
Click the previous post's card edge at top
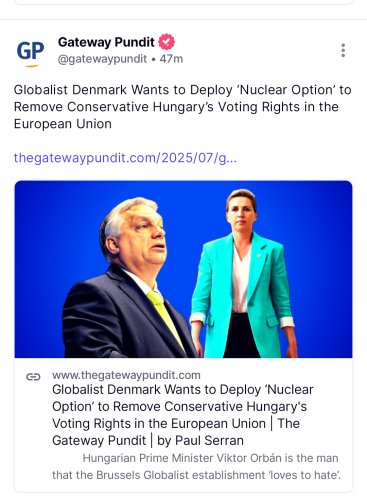[183, 2]
